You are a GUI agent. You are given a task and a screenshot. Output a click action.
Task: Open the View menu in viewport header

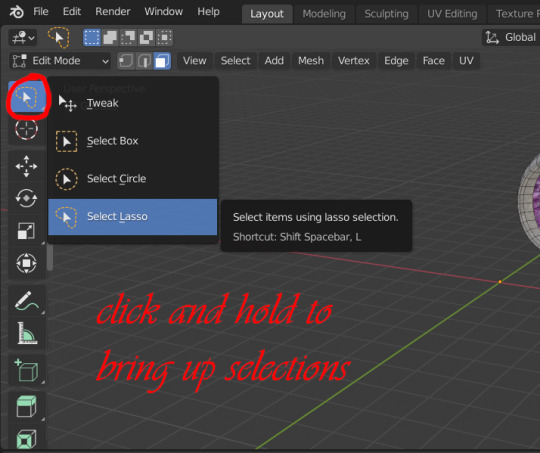tap(195, 61)
